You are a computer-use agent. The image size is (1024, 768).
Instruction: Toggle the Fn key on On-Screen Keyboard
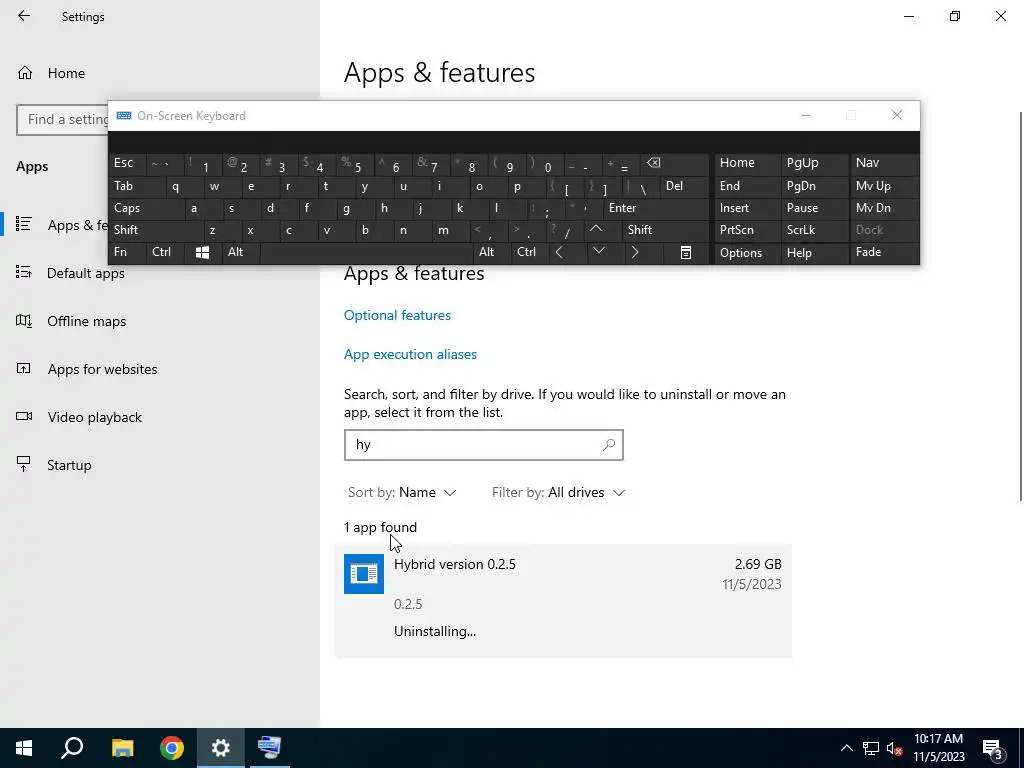pos(127,252)
